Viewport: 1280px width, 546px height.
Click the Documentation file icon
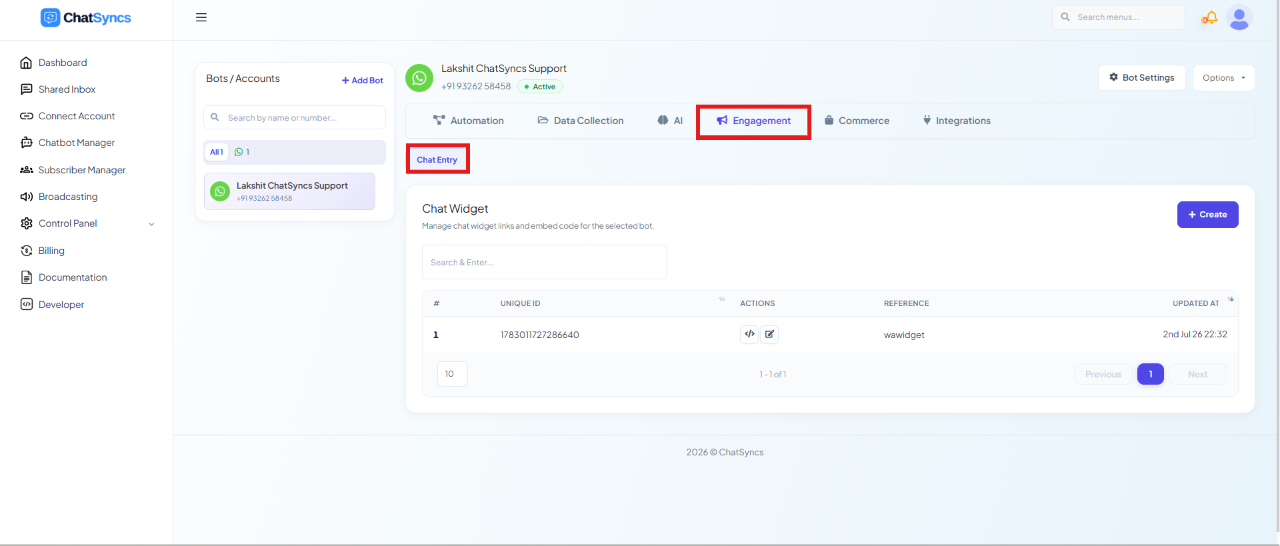[27, 278]
